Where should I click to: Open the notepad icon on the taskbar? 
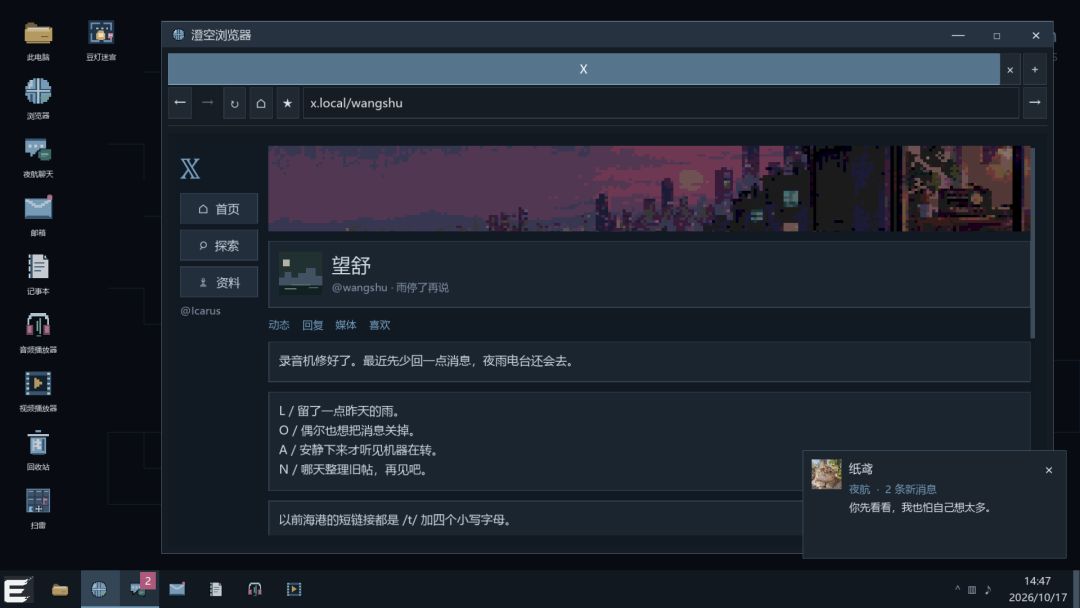click(x=216, y=589)
